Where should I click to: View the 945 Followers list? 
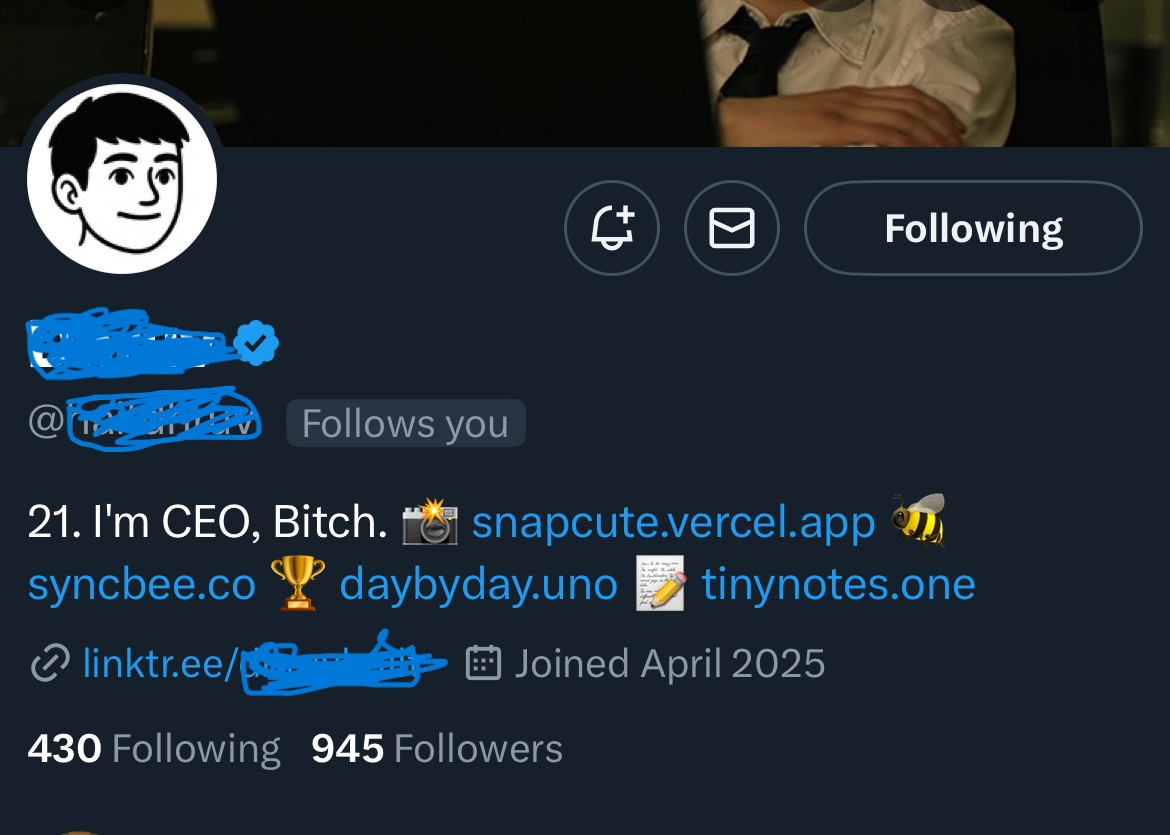pyautogui.click(x=437, y=749)
